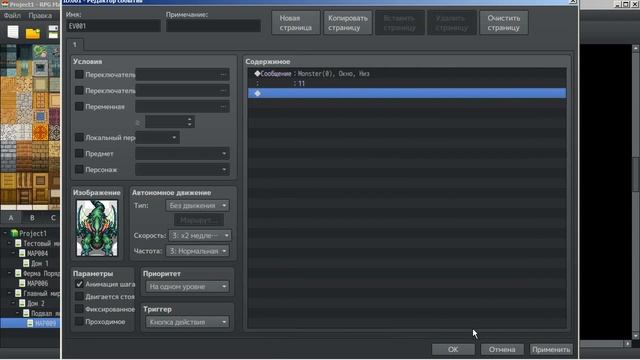
Task: Check the Двигается стоя option
Action: 79,296
